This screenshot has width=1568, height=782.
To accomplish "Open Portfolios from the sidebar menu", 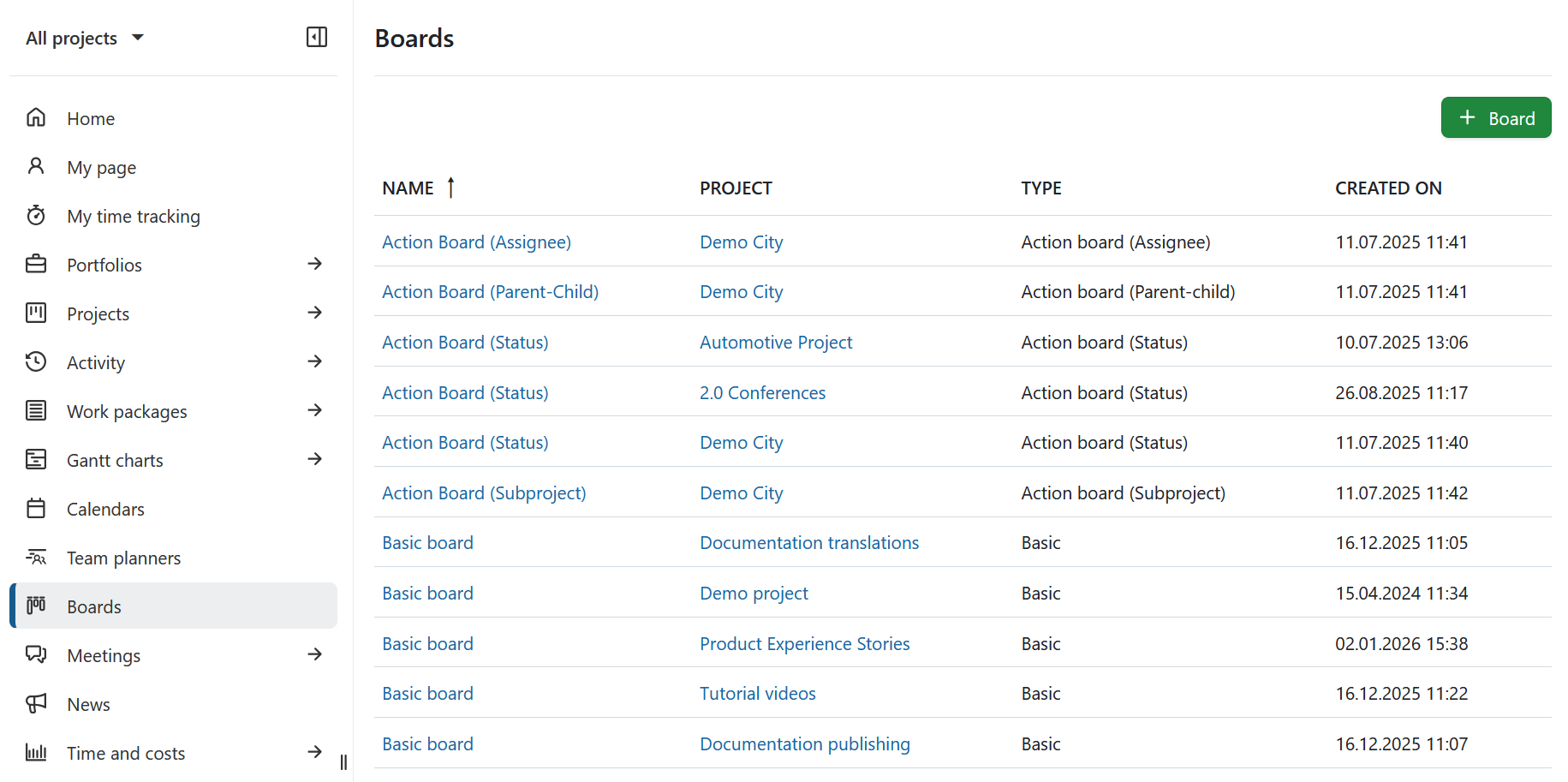I will [x=104, y=265].
